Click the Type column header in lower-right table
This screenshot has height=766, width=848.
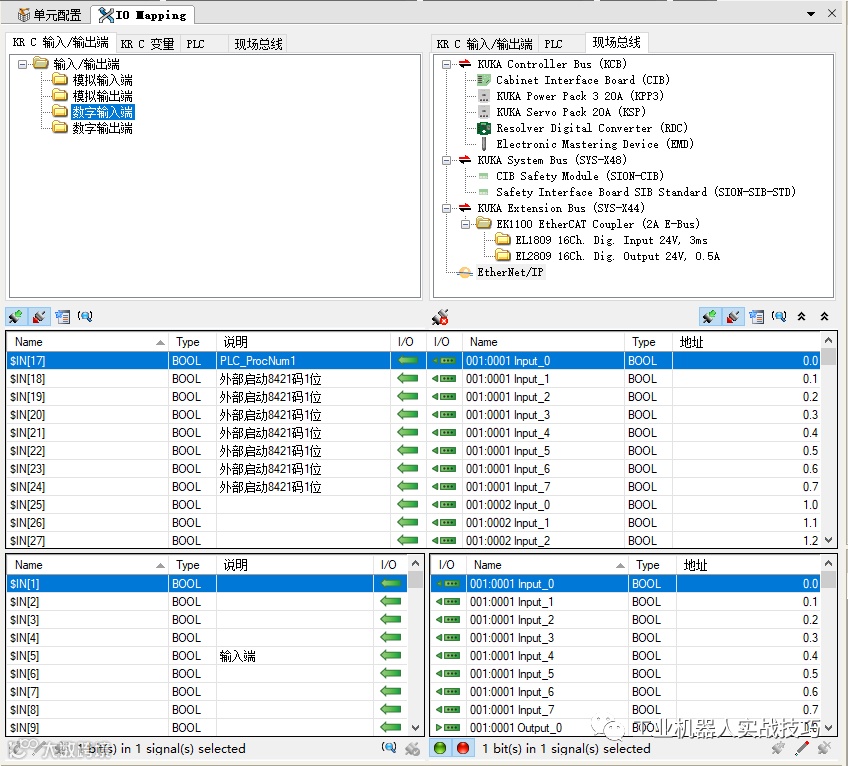[652, 565]
